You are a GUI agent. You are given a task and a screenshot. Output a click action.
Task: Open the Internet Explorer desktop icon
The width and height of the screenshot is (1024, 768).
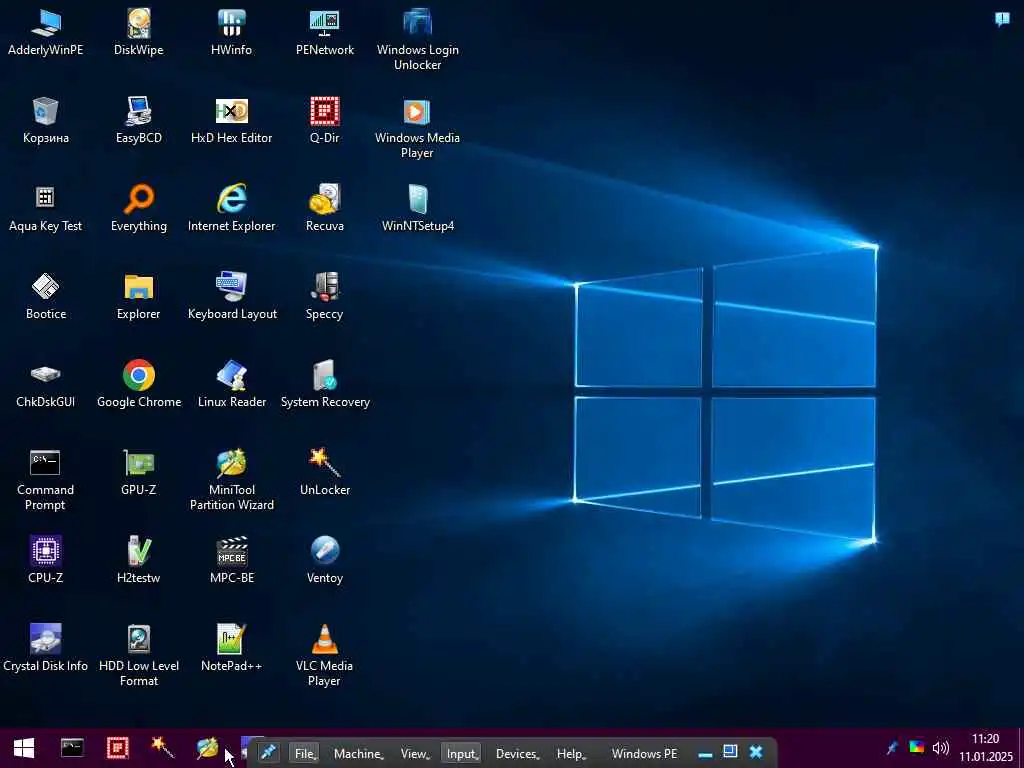(x=231, y=209)
